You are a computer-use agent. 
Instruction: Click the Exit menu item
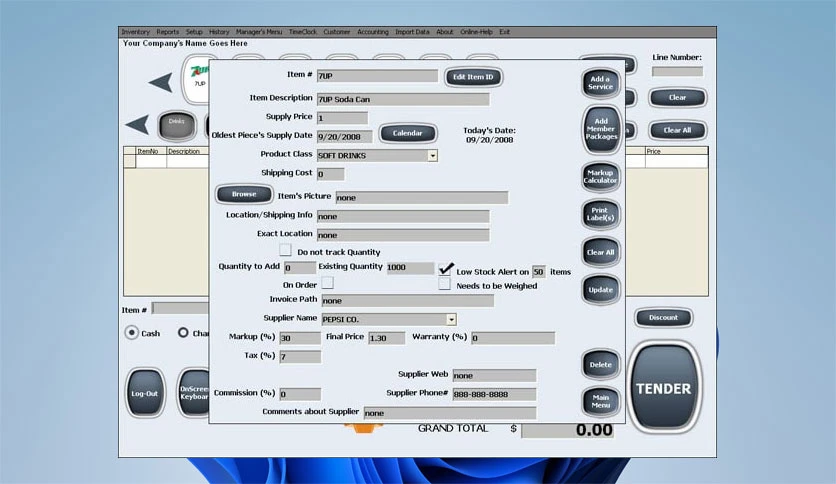(x=504, y=32)
